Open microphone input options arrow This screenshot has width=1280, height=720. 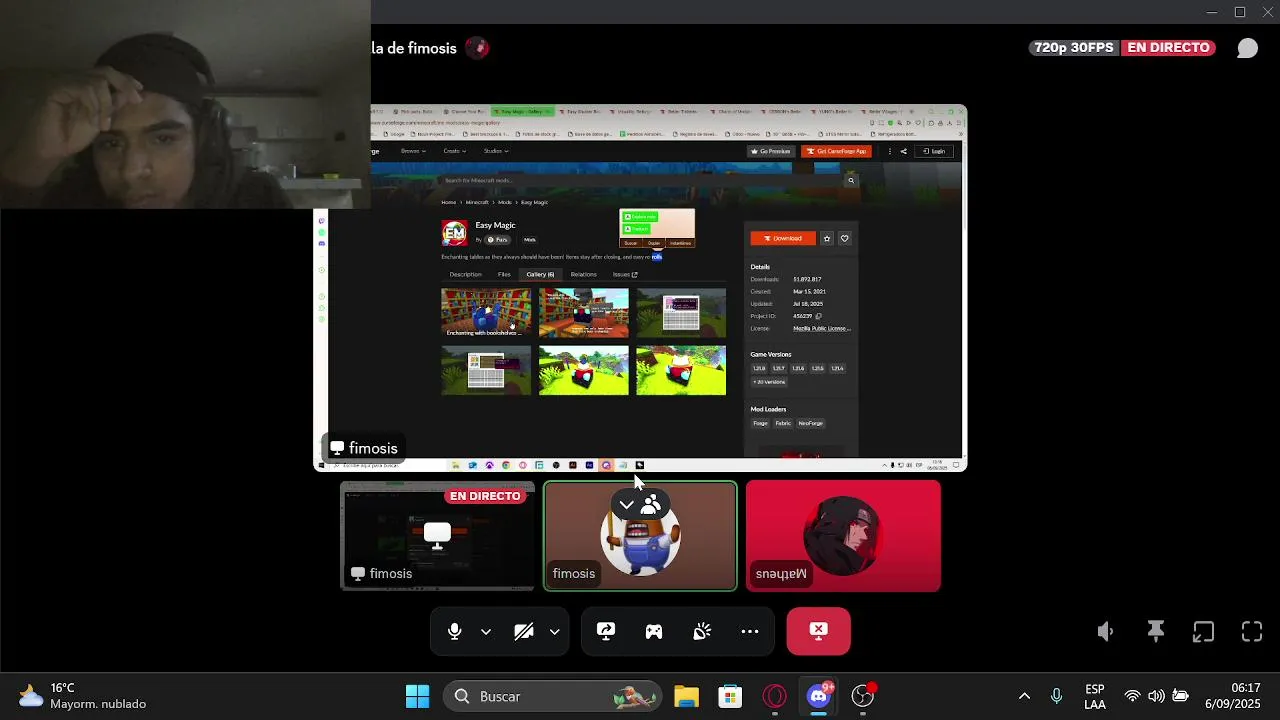486,632
